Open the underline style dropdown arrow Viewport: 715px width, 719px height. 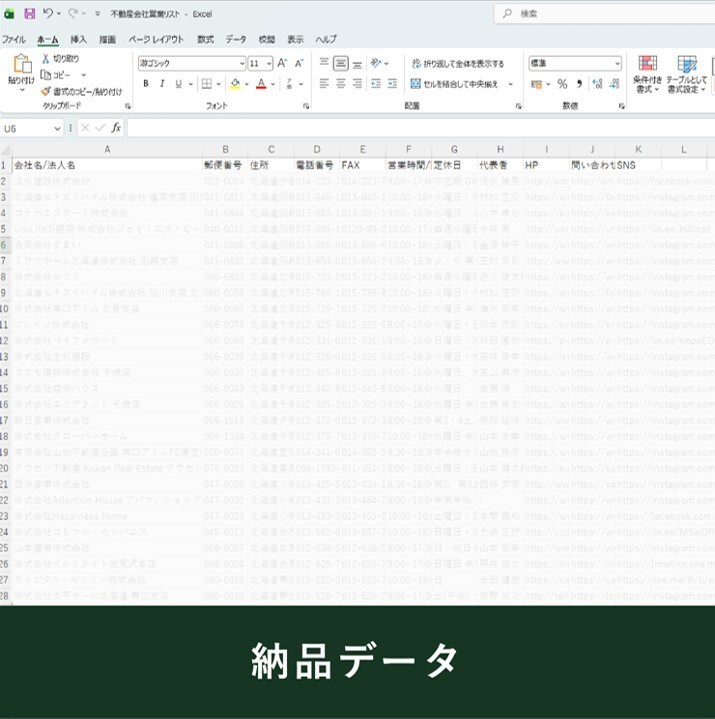tap(190, 84)
